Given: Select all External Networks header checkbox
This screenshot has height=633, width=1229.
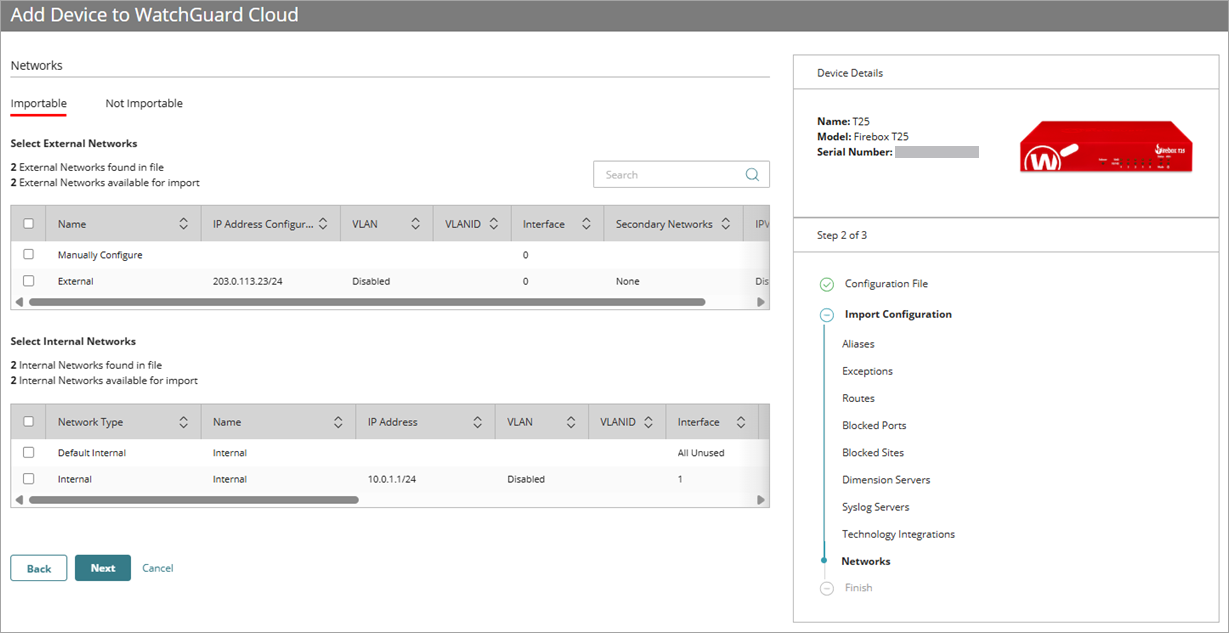Looking at the screenshot, I should pos(29,224).
